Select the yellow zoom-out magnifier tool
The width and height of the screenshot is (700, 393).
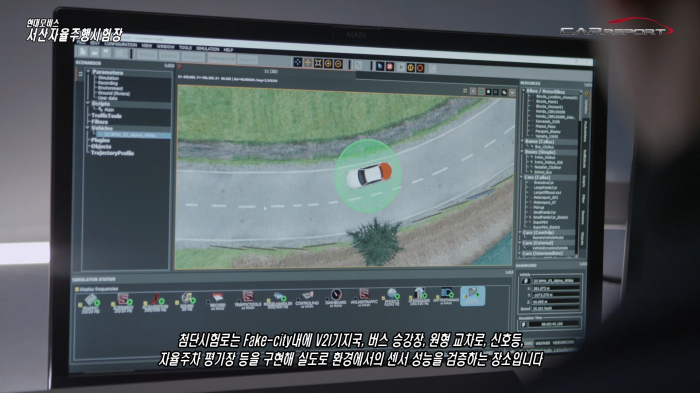tap(338, 64)
